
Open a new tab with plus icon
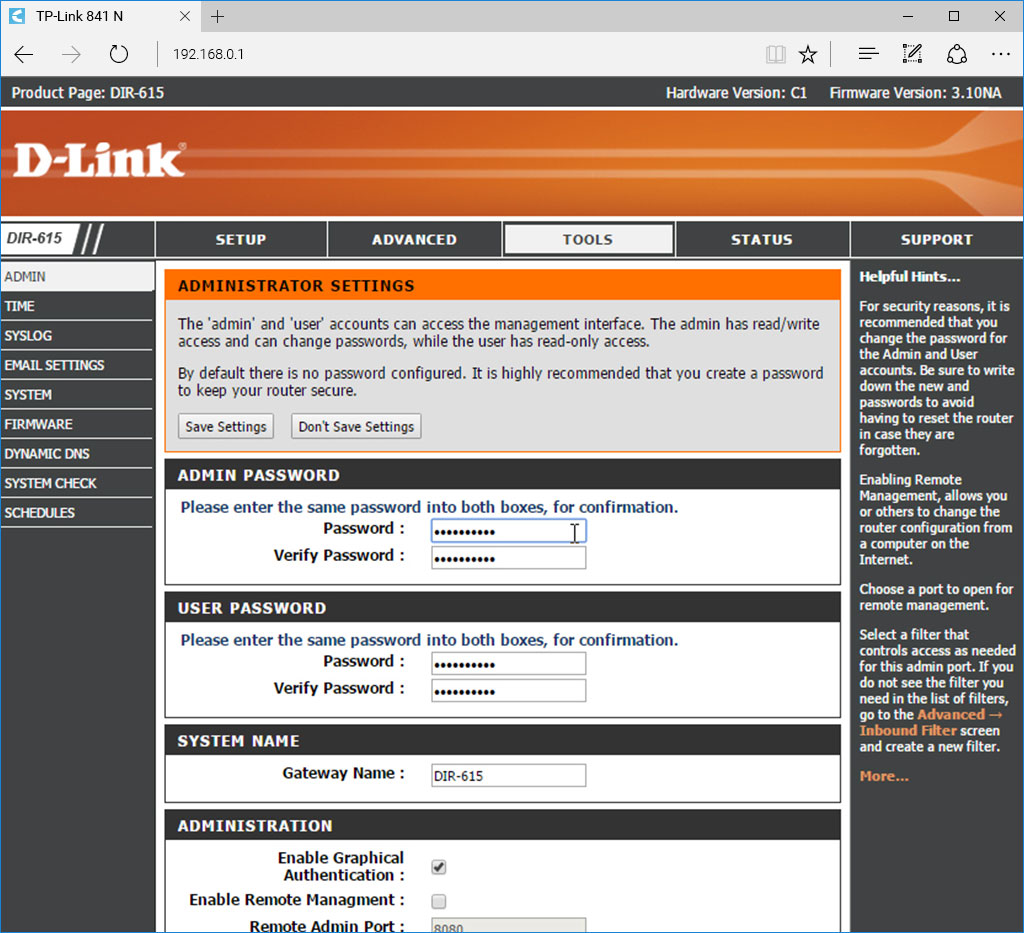coord(217,16)
